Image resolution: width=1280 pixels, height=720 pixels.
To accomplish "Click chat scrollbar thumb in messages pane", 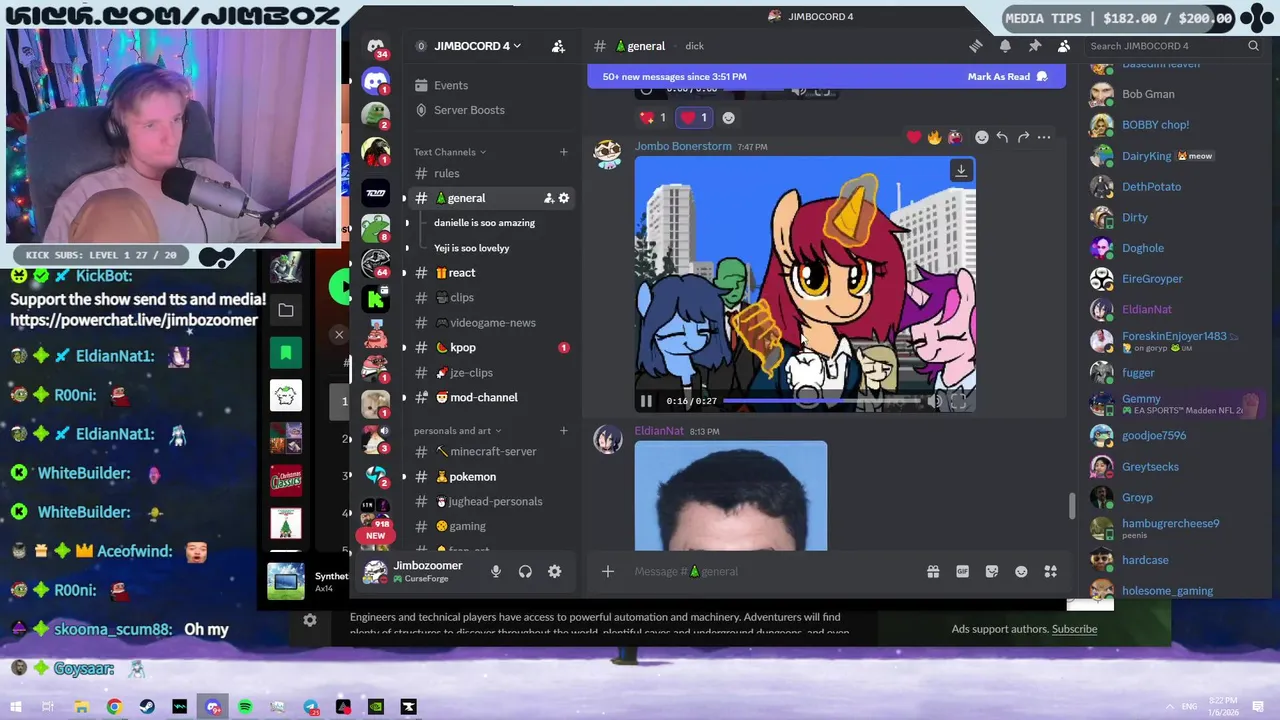I will [x=1072, y=506].
